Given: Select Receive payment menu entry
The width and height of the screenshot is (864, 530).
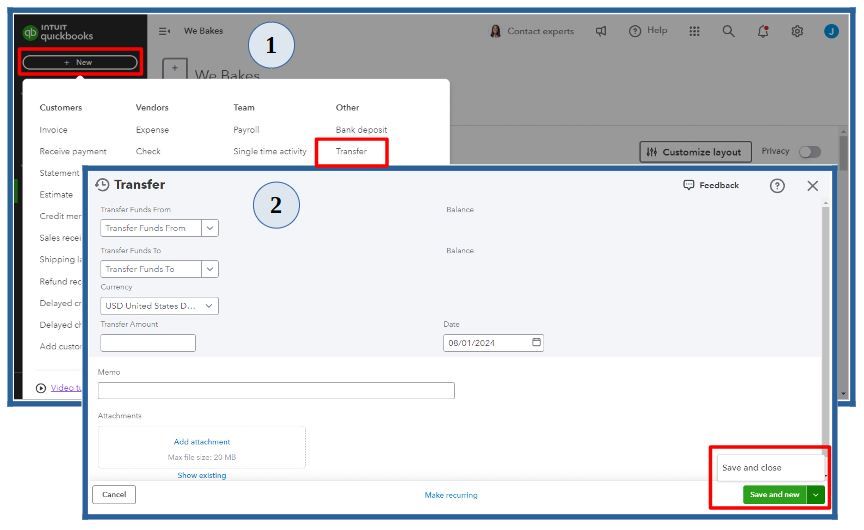Looking at the screenshot, I should pyautogui.click(x=73, y=151).
